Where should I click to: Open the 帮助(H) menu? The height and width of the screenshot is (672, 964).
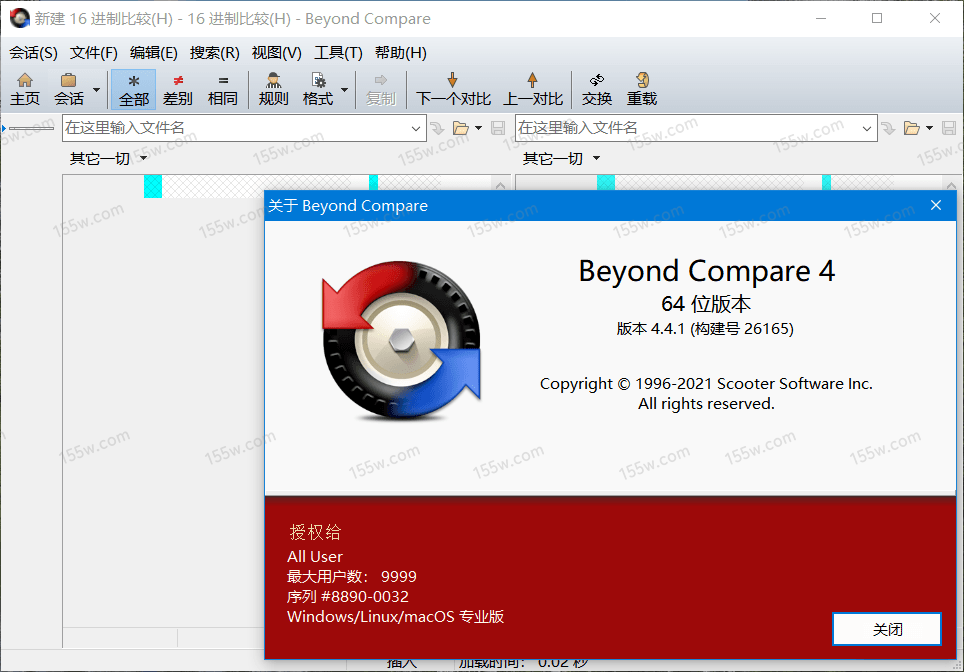tap(400, 53)
